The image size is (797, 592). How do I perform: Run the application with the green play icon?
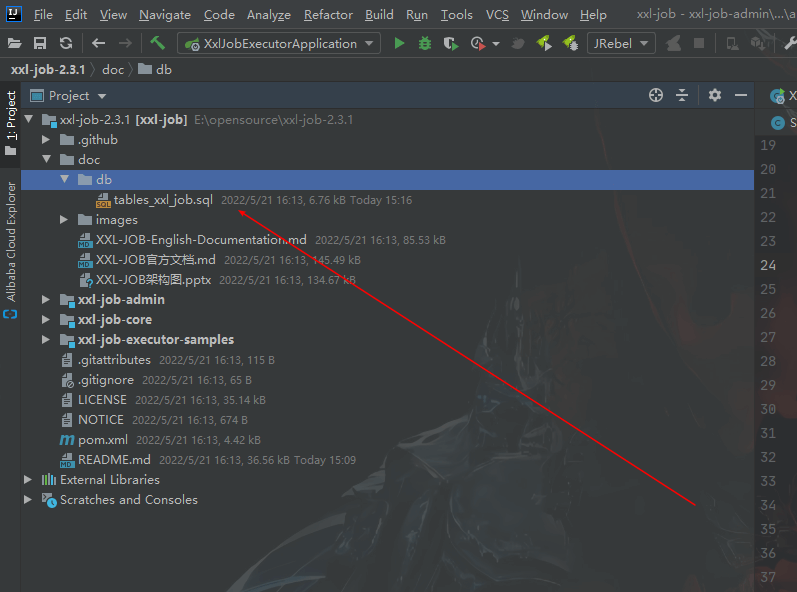(x=400, y=44)
